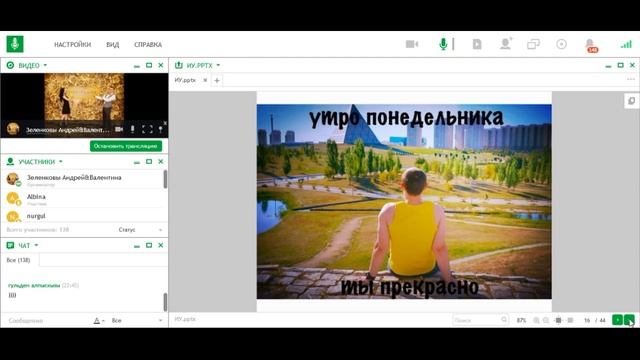The image size is (640, 360).
Task: Click the fit-to-page view icon
Action: [558, 320]
